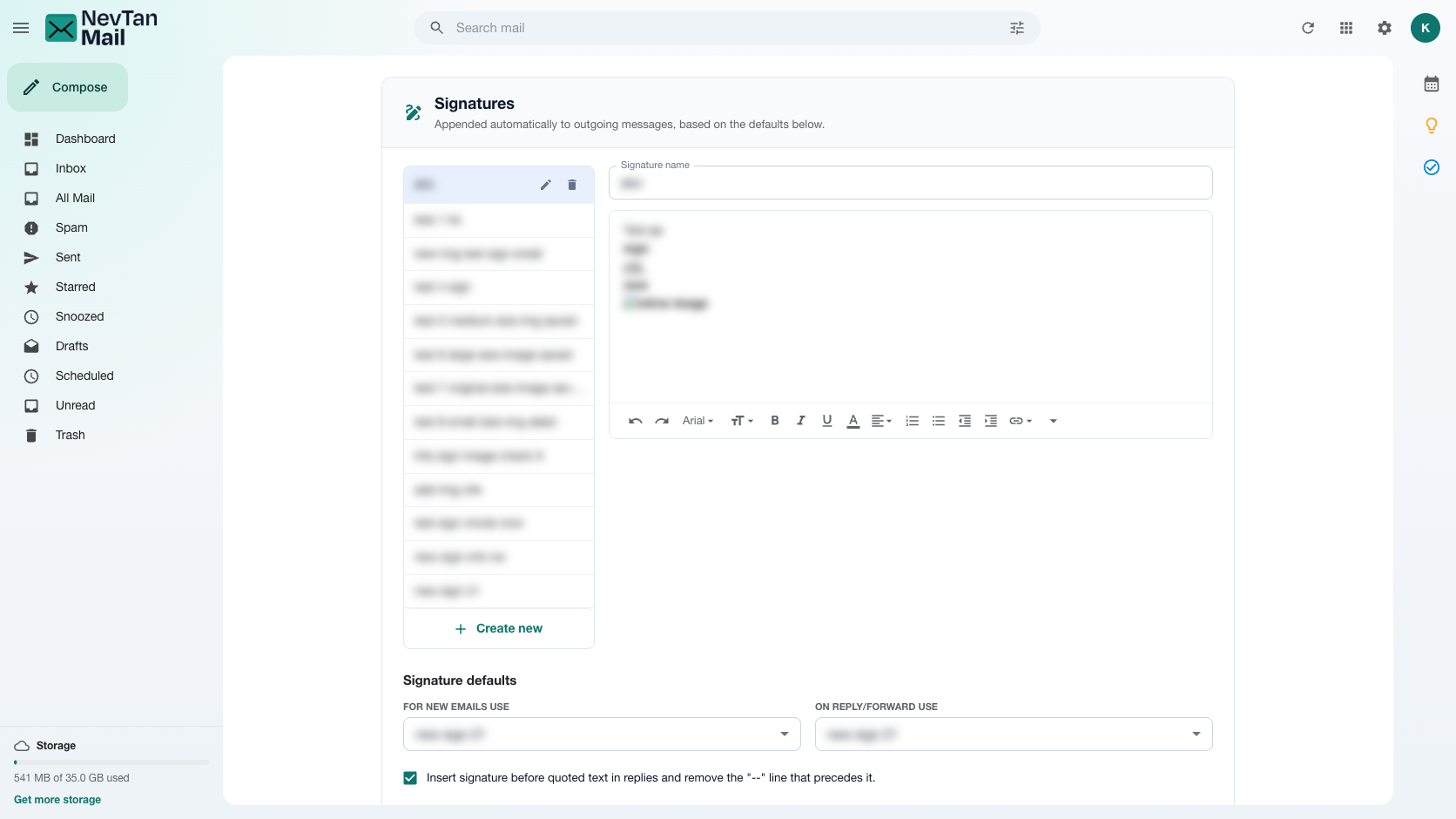Open For New Emails Use dropdown
Image resolution: width=1456 pixels, height=819 pixels.
(602, 734)
